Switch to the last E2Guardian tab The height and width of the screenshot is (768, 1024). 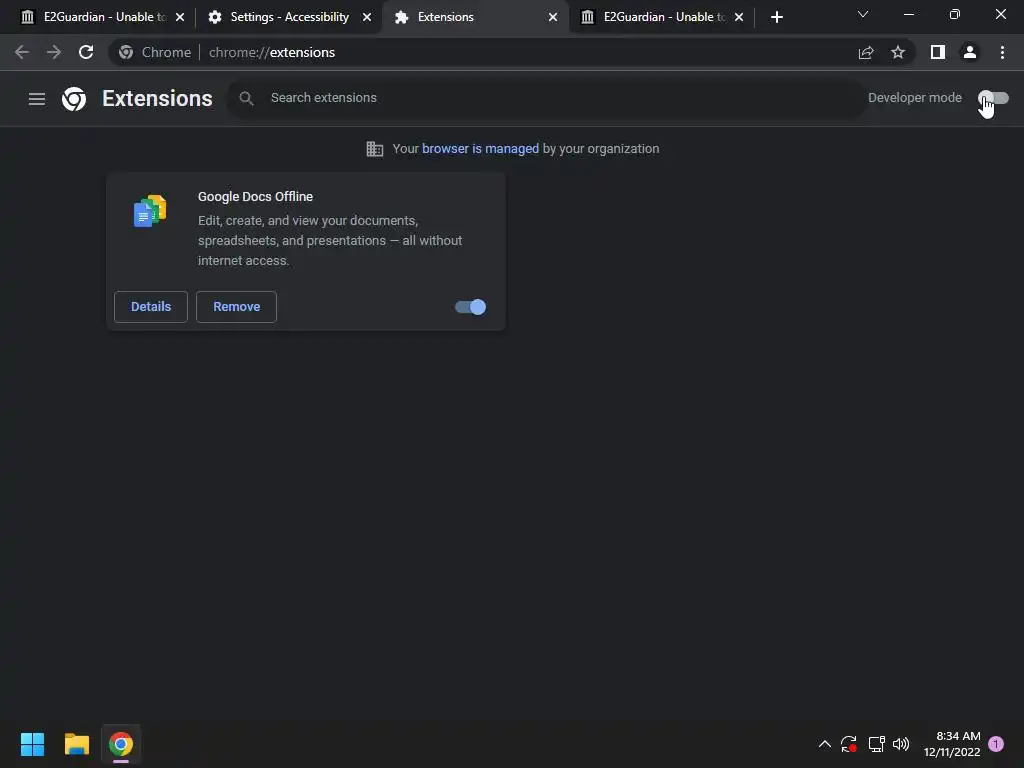662,17
